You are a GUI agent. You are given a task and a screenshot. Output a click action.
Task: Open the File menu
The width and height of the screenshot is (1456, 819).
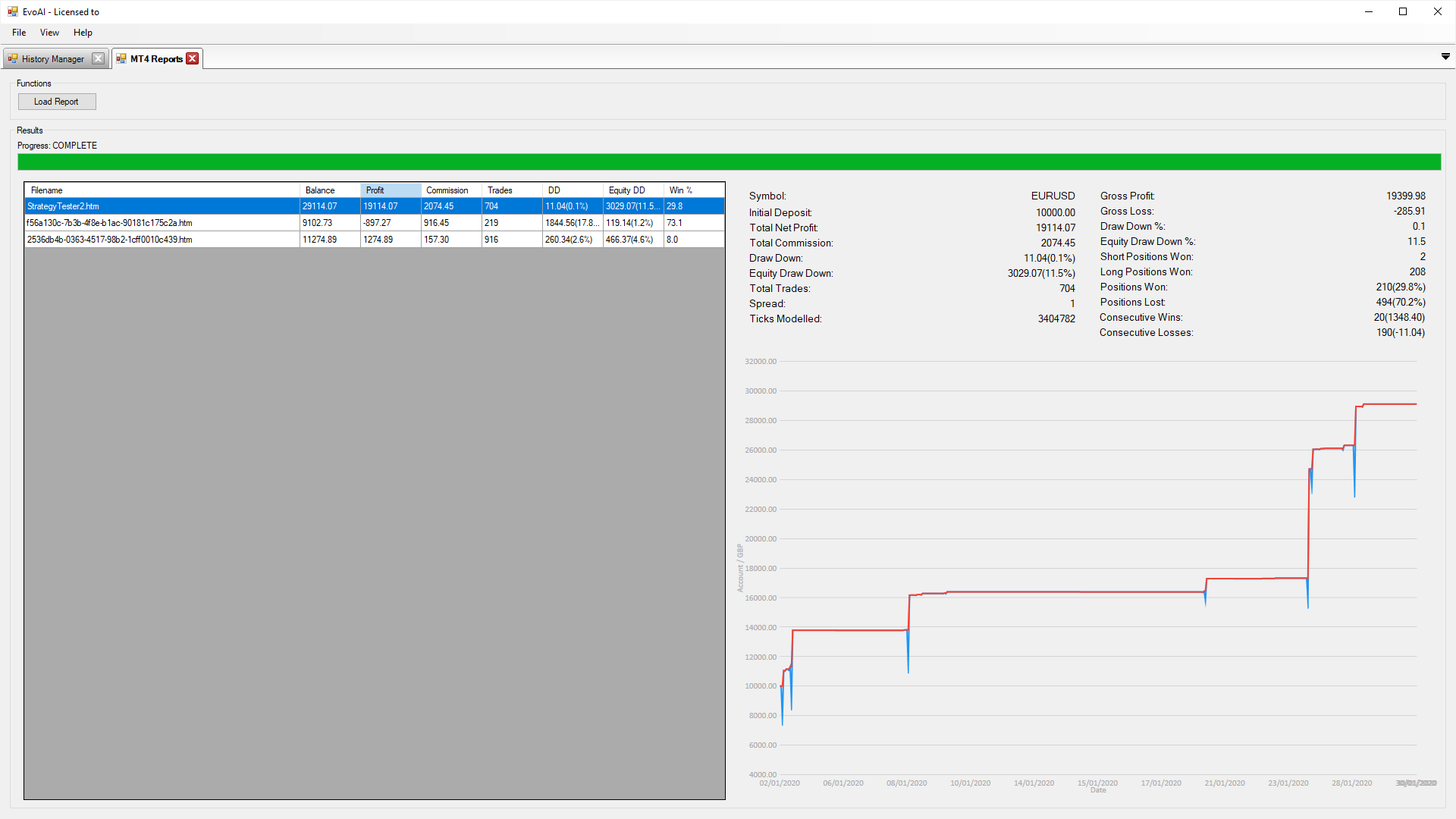[17, 32]
